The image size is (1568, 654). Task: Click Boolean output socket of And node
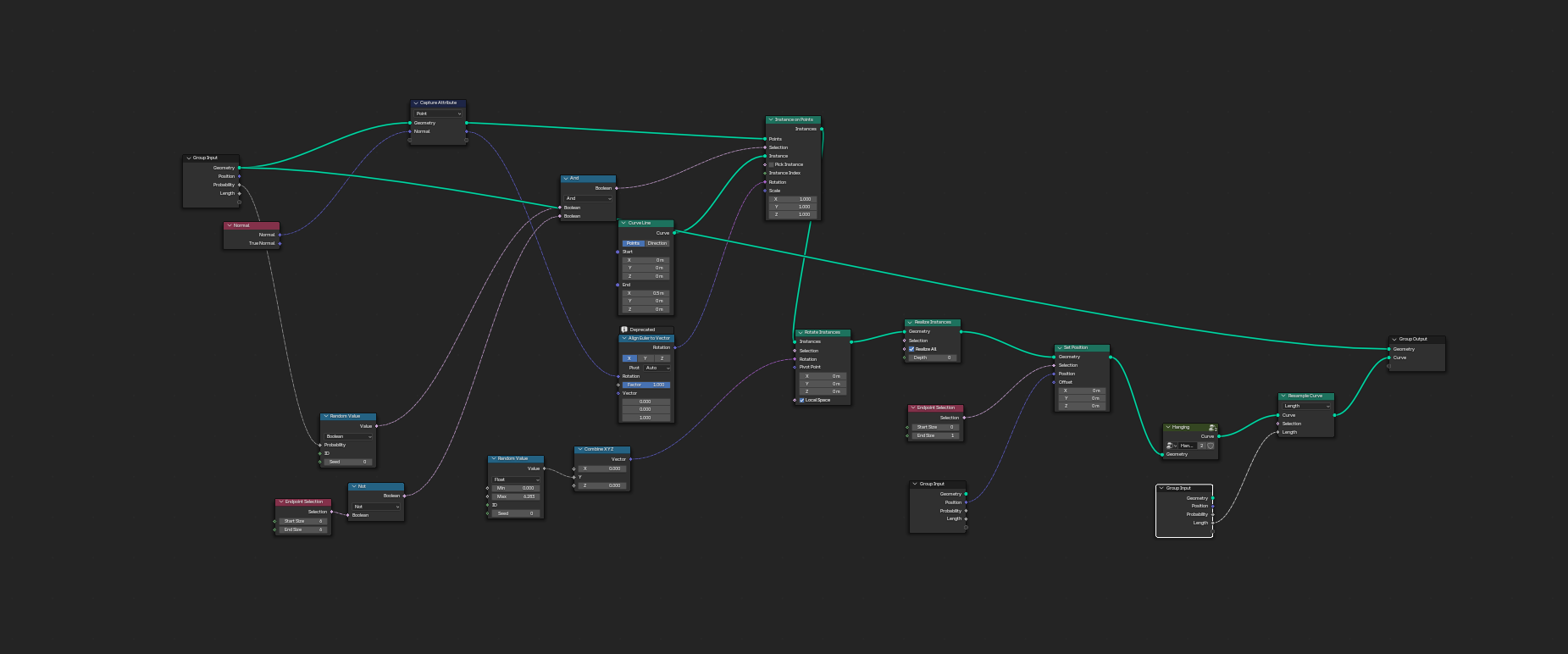617,188
